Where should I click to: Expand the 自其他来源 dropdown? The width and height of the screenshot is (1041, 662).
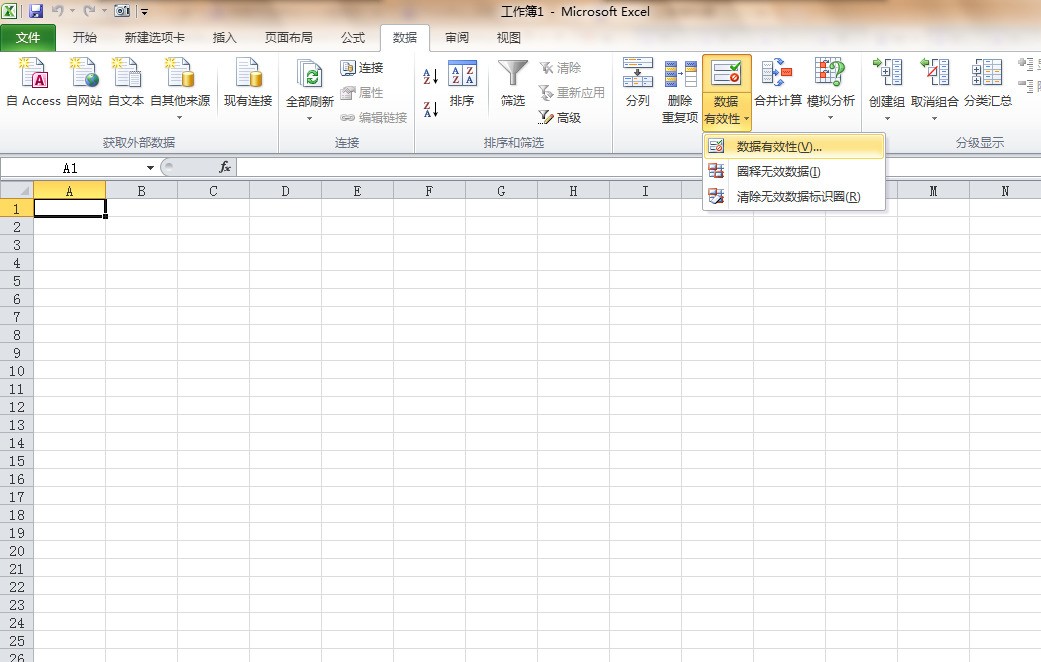point(180,117)
